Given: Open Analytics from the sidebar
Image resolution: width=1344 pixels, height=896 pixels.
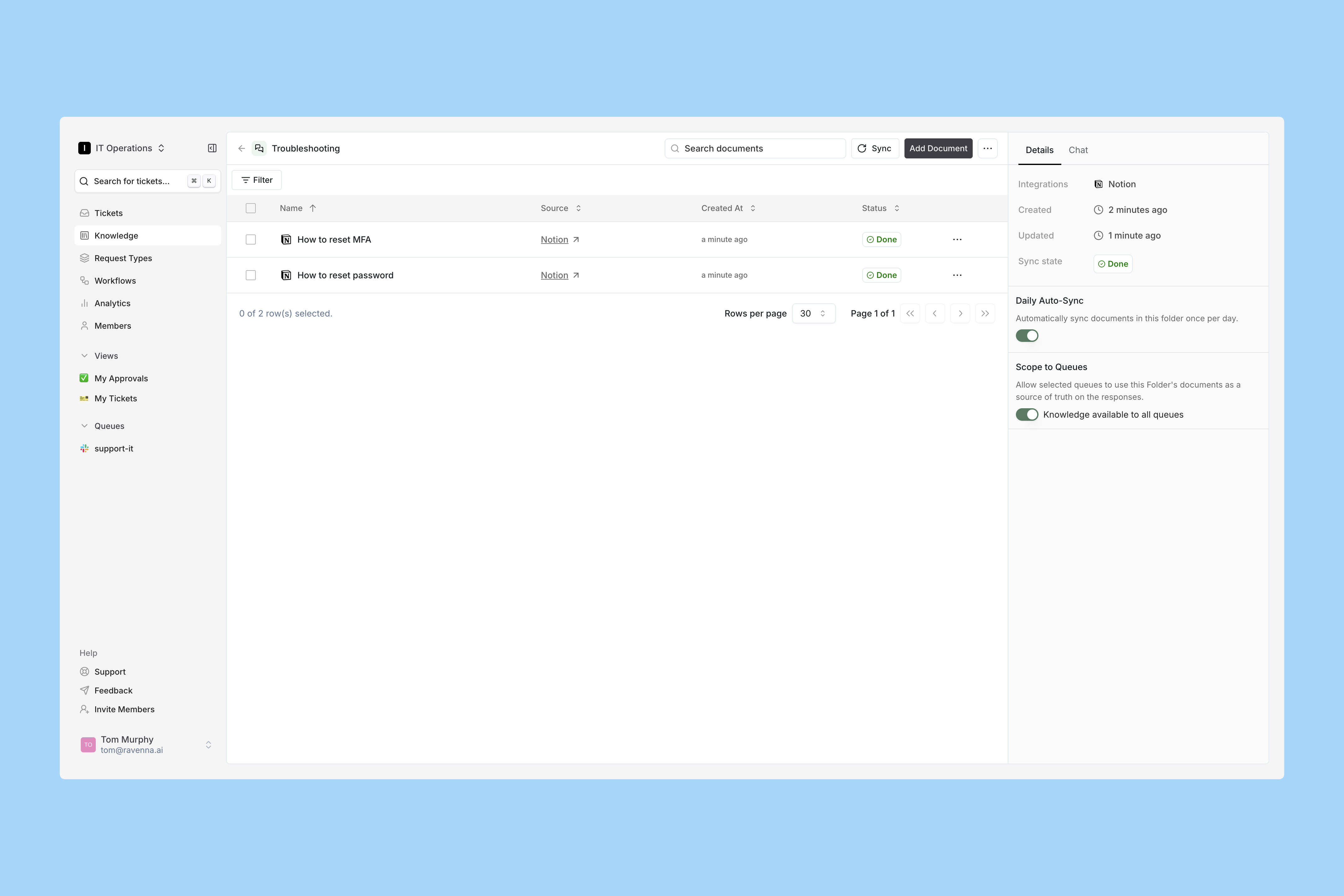Looking at the screenshot, I should tap(112, 303).
